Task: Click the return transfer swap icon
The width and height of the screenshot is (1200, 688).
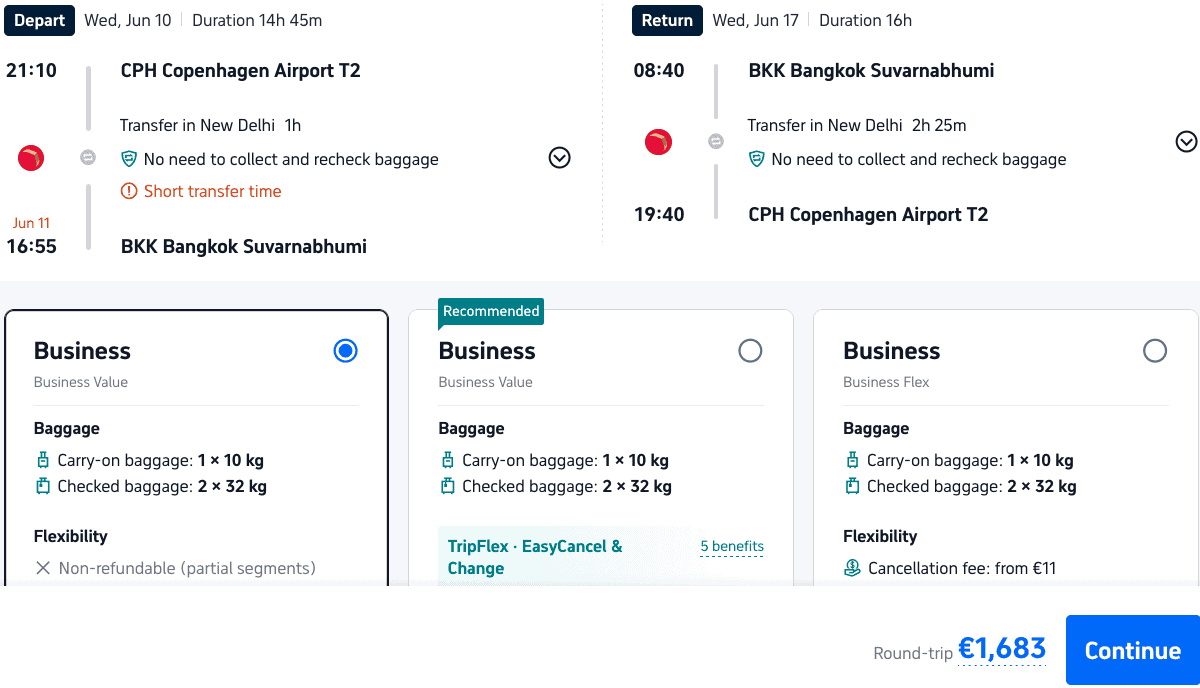Action: (716, 142)
